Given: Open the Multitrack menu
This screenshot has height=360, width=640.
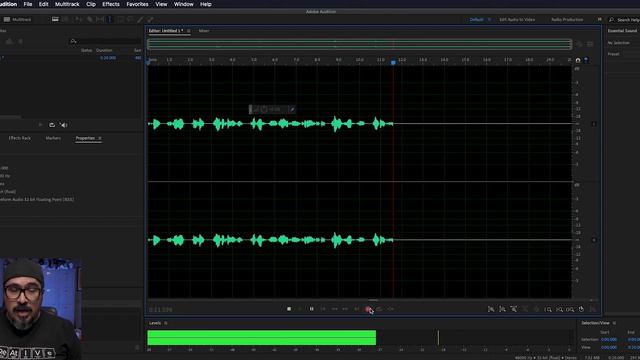Looking at the screenshot, I should pyautogui.click(x=67, y=4).
